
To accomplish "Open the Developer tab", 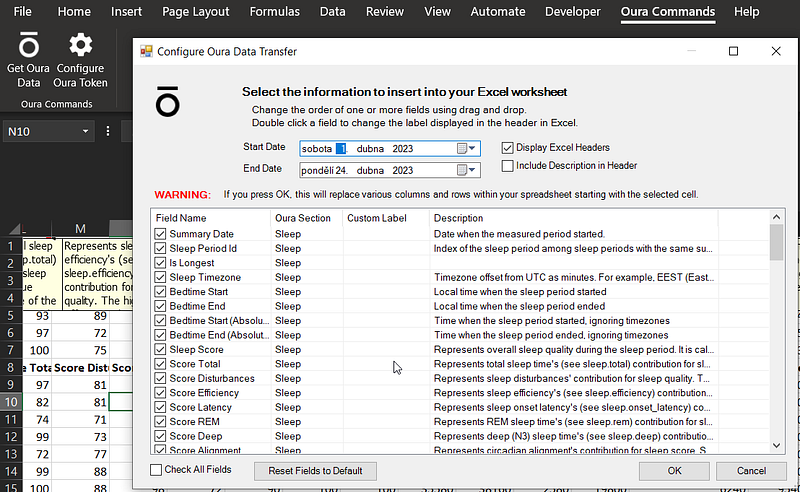I will 572,11.
